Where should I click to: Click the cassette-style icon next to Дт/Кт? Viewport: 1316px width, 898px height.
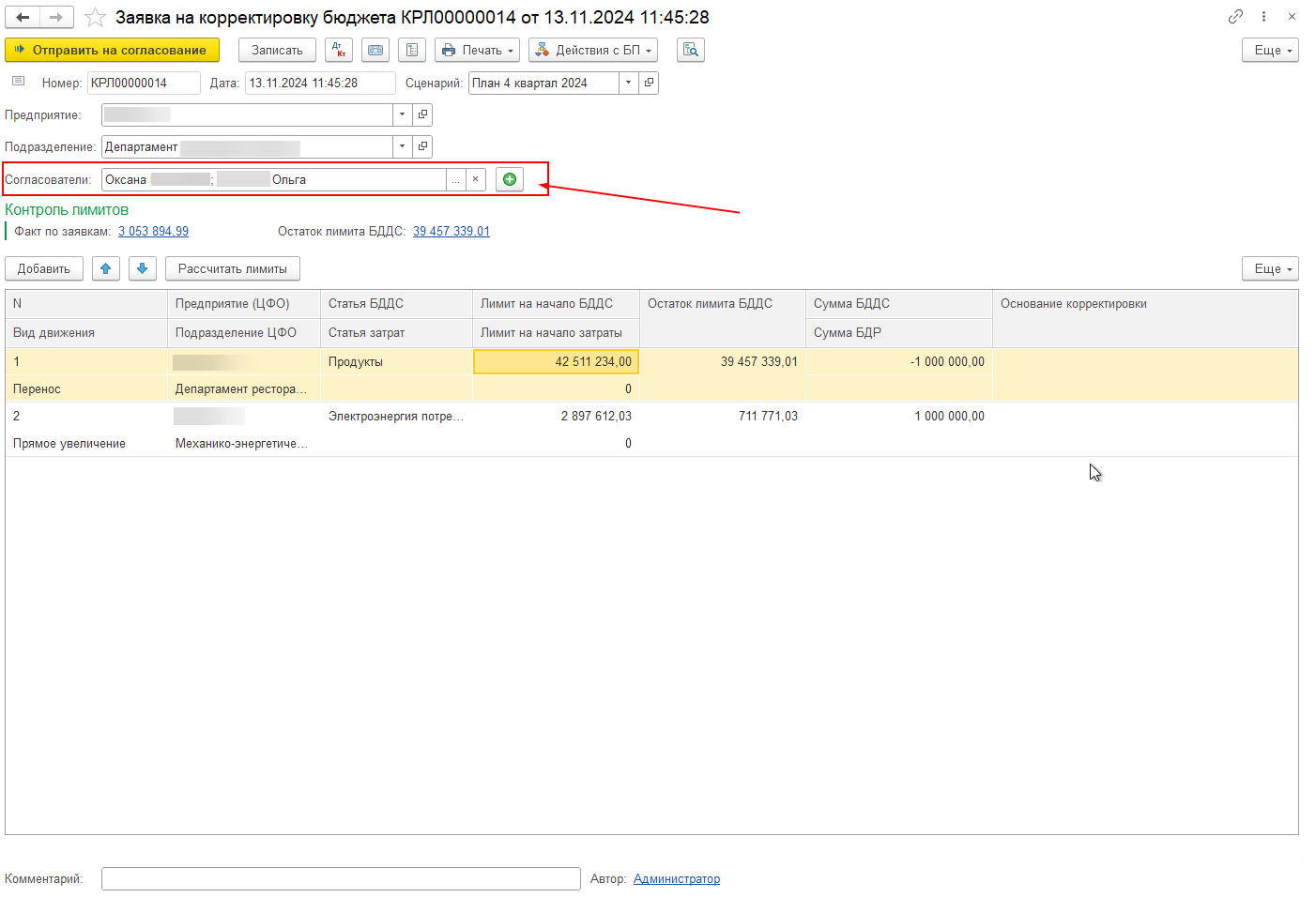[x=375, y=50]
